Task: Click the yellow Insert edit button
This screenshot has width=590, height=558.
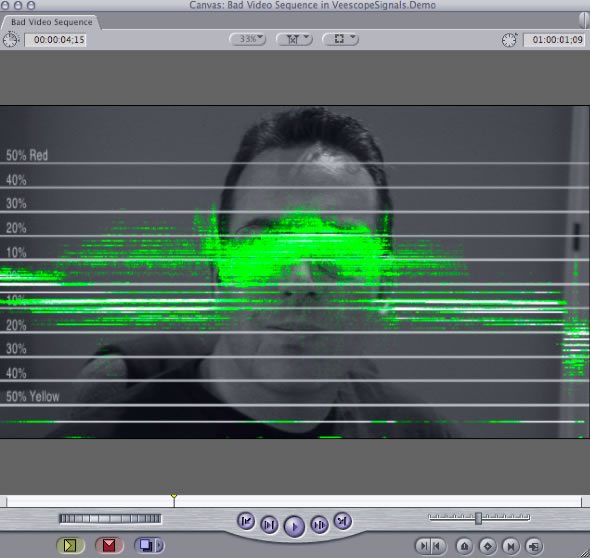Action: (70, 545)
